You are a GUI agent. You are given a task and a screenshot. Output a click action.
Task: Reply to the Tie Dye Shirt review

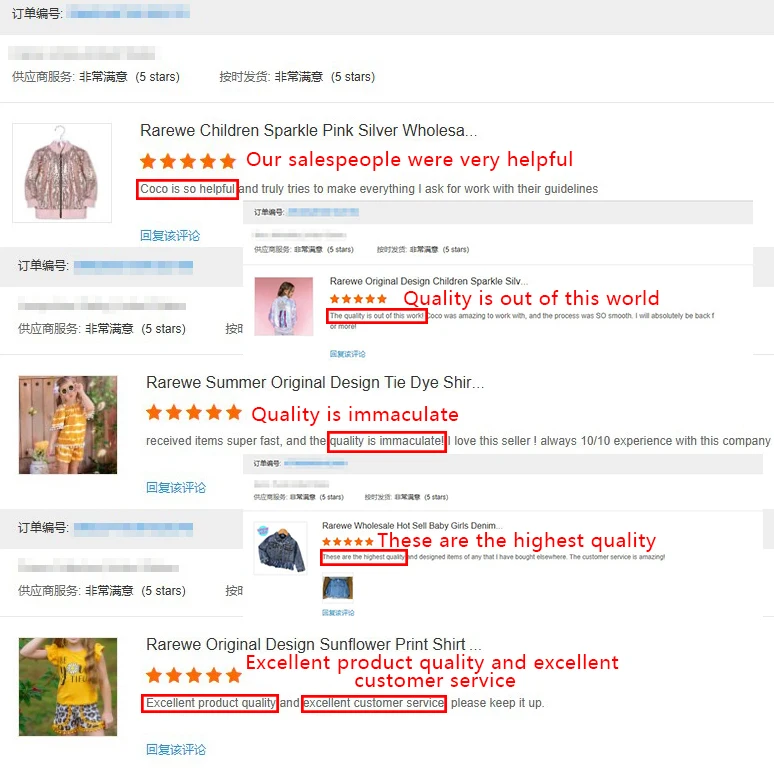click(x=176, y=488)
